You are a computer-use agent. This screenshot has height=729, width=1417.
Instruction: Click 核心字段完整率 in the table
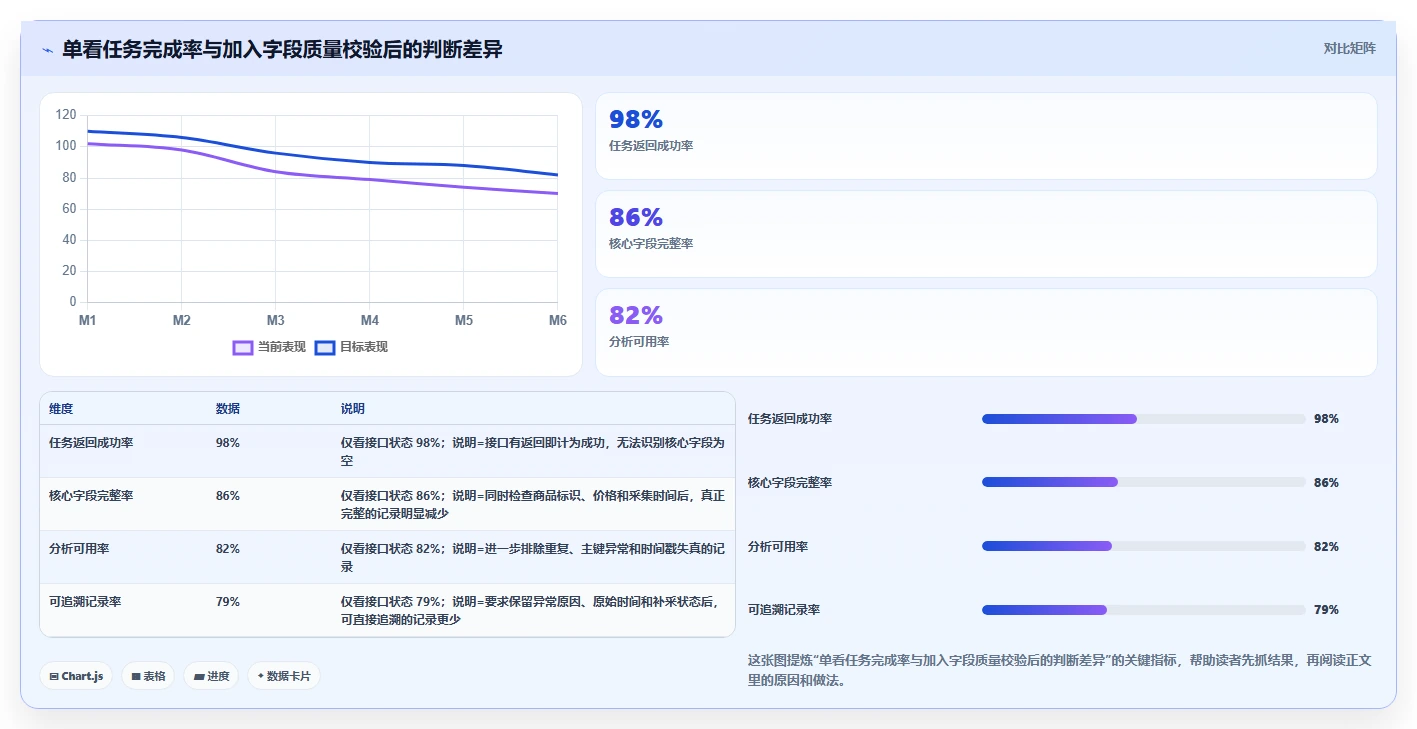(91, 495)
